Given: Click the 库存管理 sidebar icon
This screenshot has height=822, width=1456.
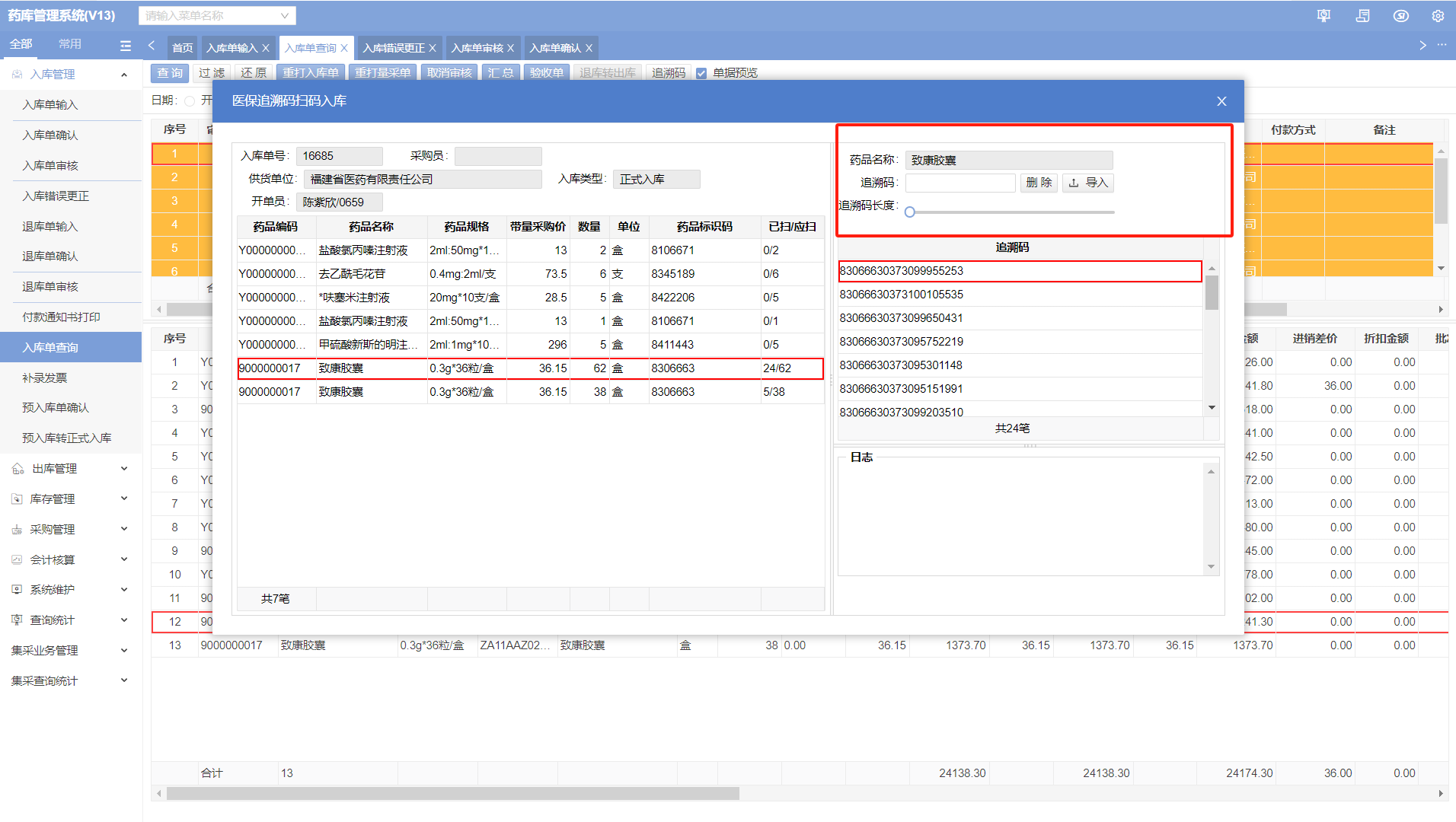Looking at the screenshot, I should [18, 499].
